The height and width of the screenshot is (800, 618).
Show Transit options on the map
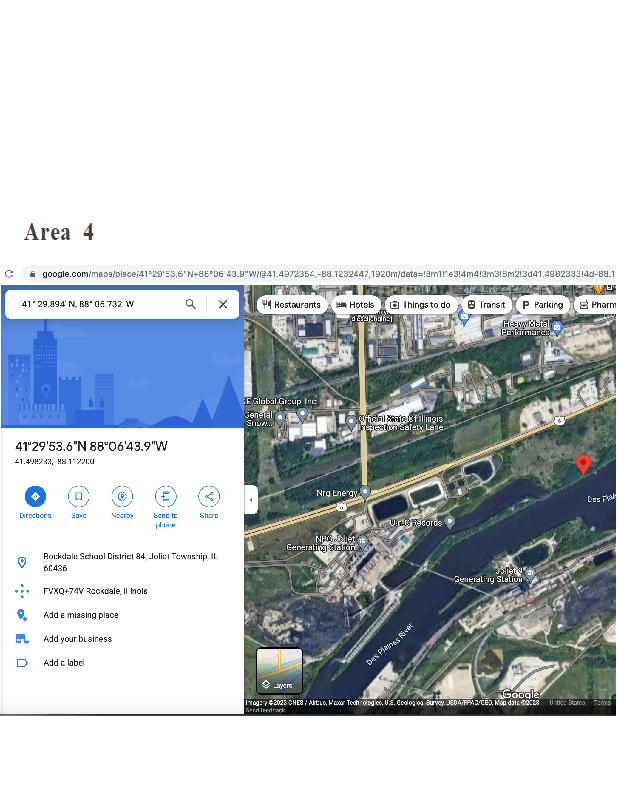486,305
